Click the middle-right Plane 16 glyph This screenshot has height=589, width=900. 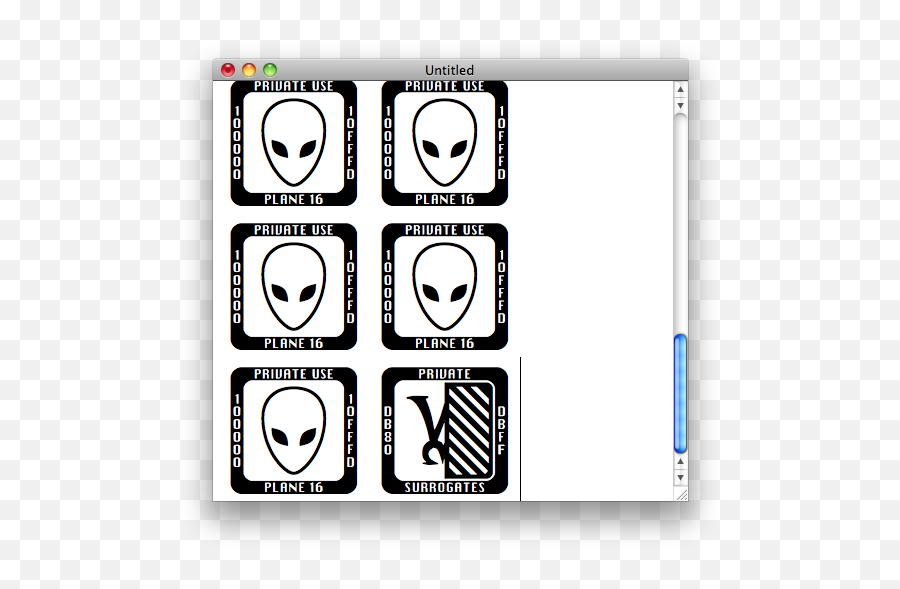[x=444, y=285]
